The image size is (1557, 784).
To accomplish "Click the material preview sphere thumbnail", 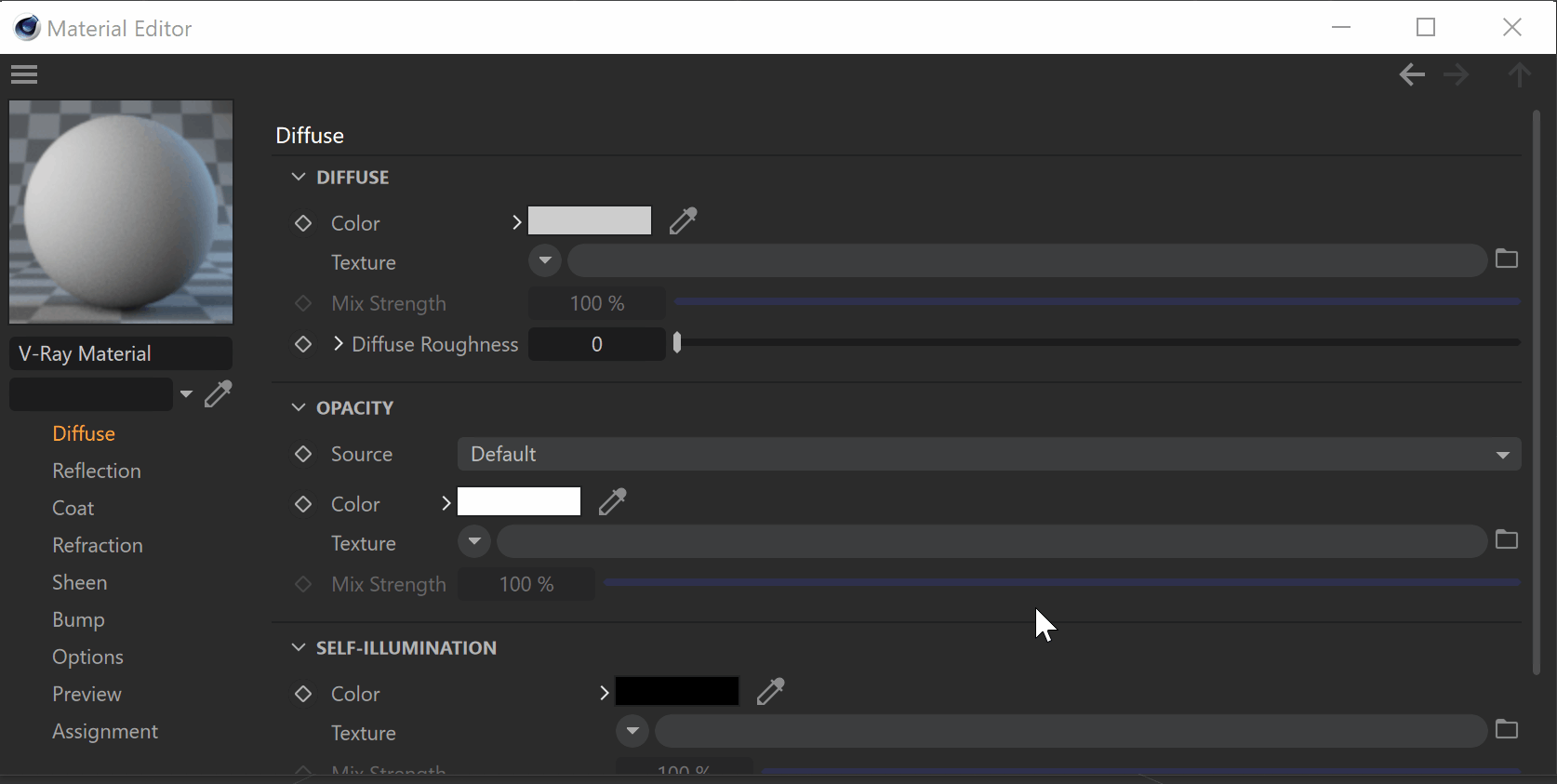I will coord(121,212).
